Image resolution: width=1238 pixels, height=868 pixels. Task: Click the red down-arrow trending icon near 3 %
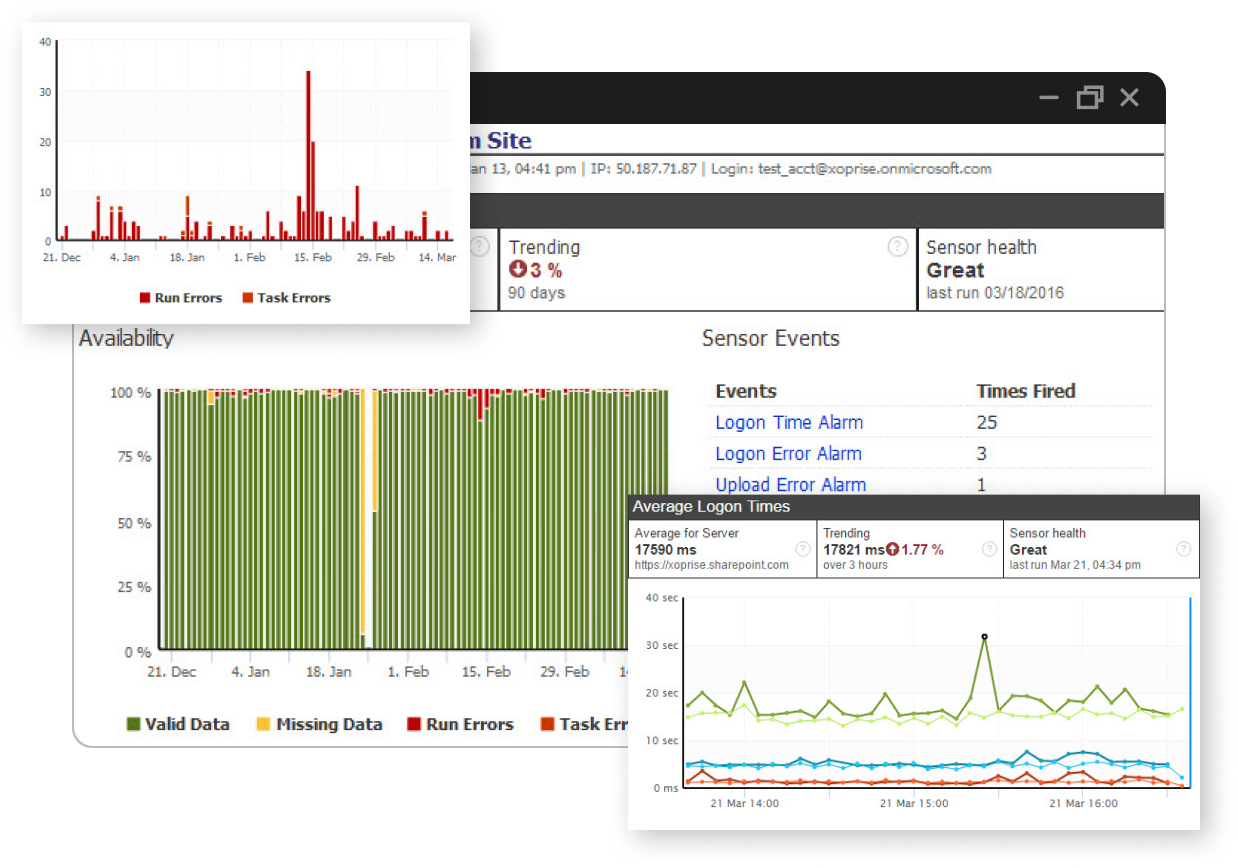[517, 270]
